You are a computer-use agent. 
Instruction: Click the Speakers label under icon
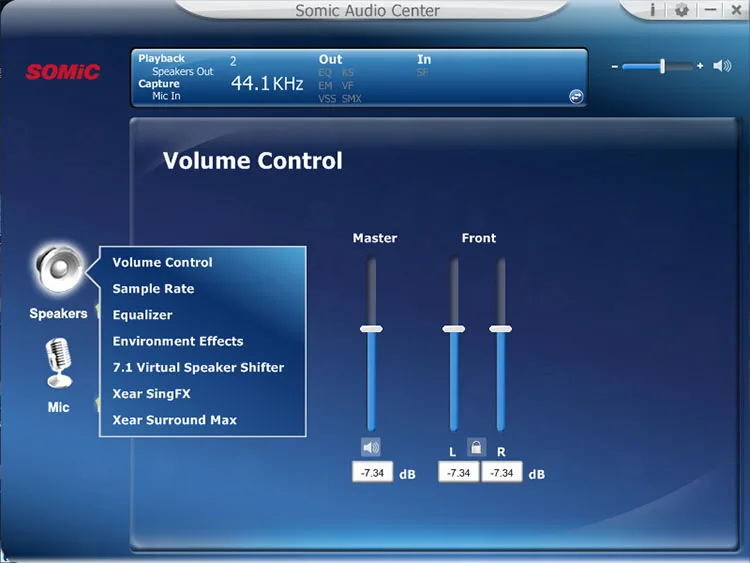[58, 313]
